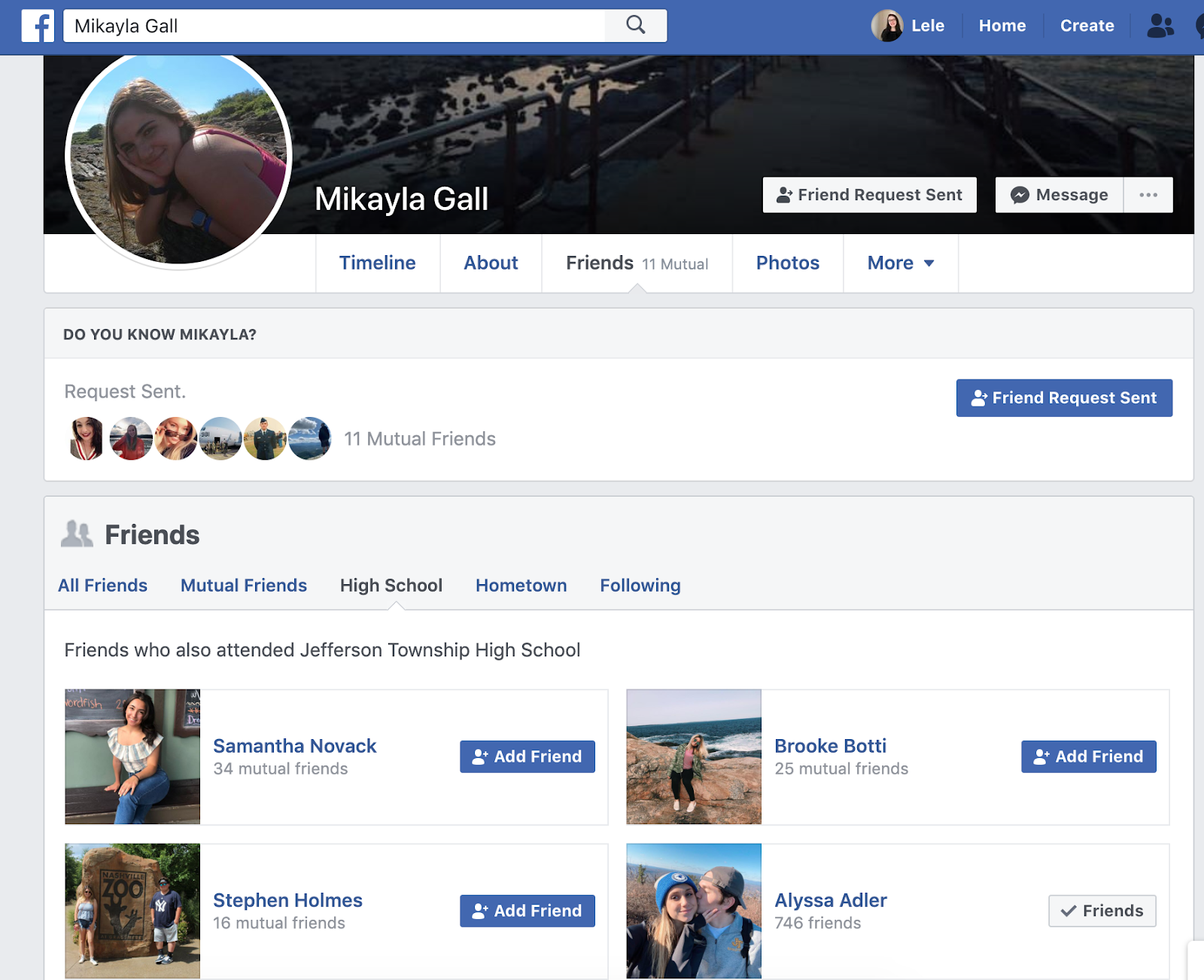This screenshot has height=980, width=1204.
Task: Click the first mutual friend avatar
Action: coord(87,439)
